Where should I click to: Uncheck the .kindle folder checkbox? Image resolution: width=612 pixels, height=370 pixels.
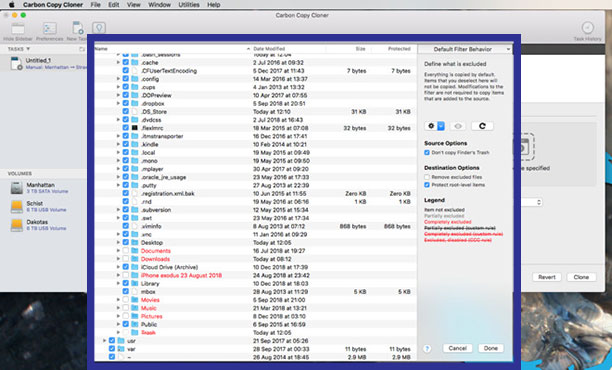click(125, 144)
